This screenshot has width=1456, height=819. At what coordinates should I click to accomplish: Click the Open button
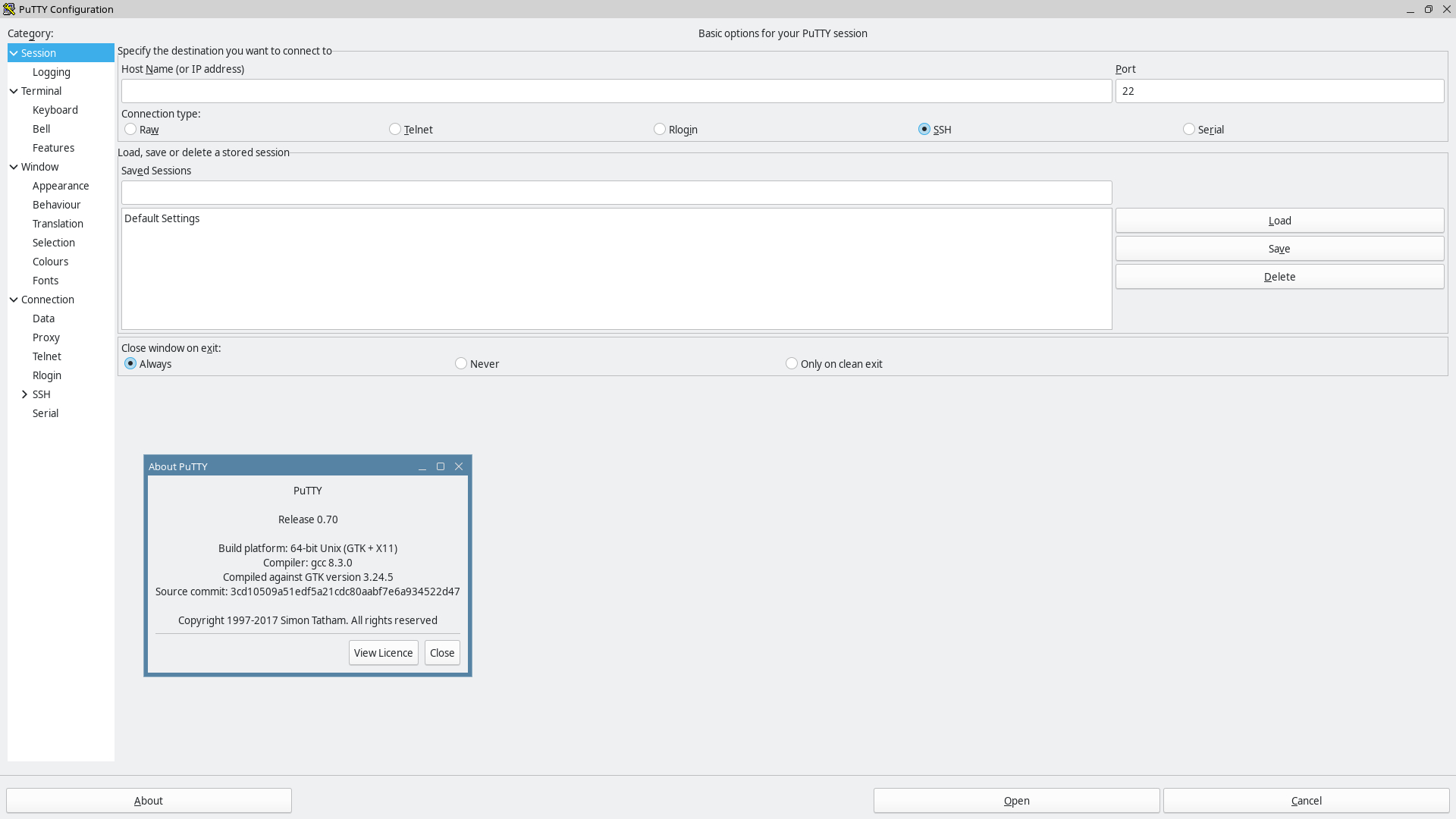(x=1017, y=801)
